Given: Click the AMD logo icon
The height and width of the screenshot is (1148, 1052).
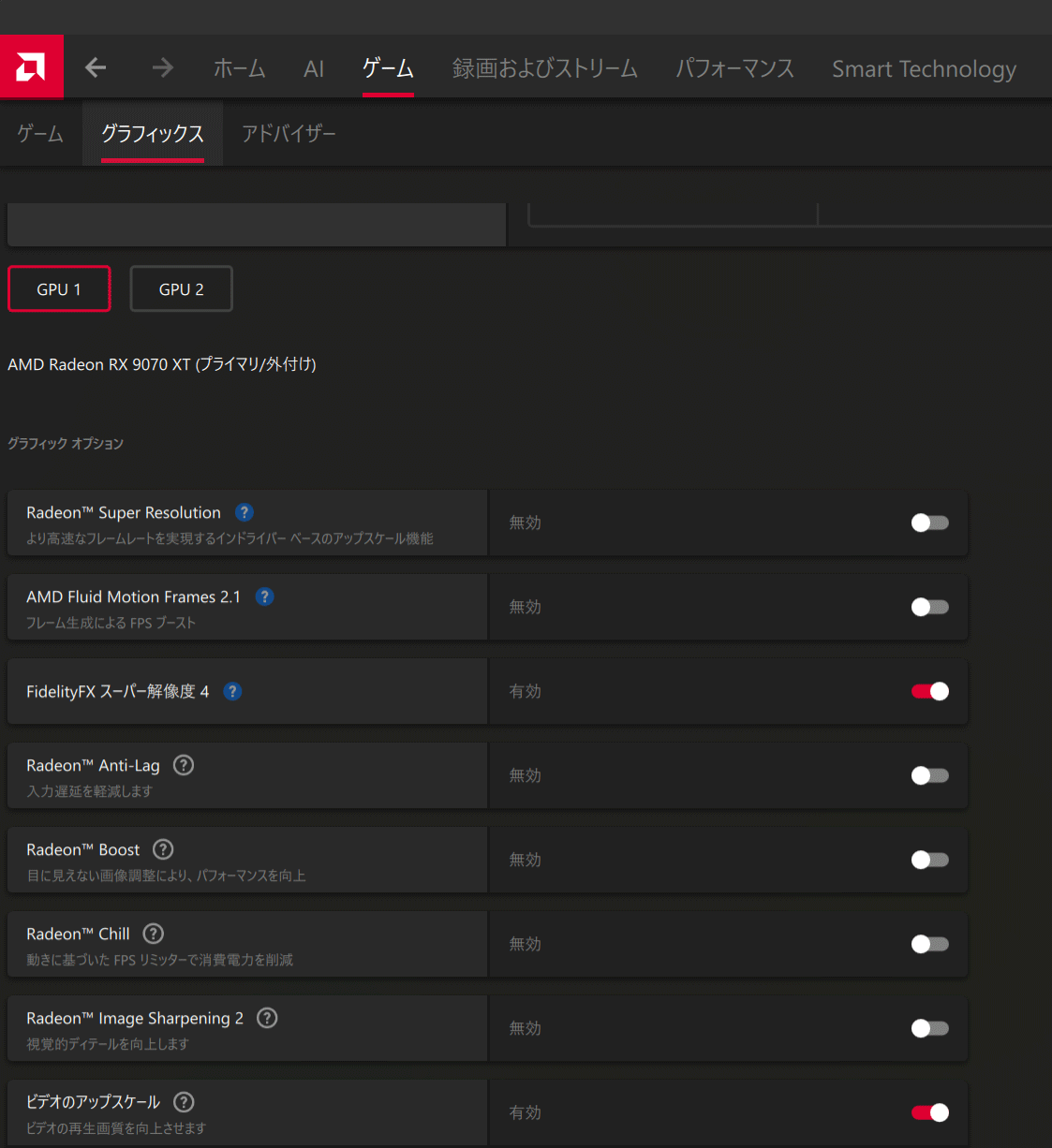Looking at the screenshot, I should 31,67.
